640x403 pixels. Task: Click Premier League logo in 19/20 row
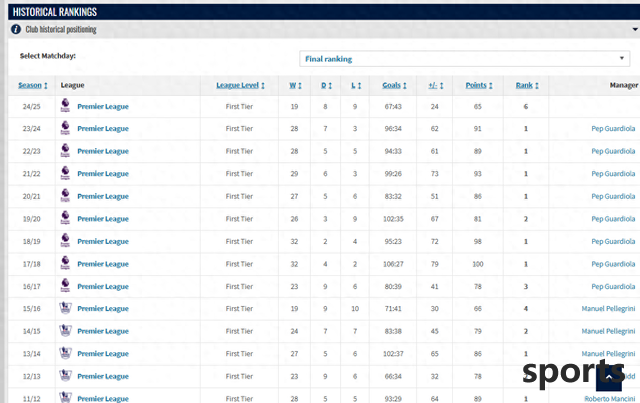click(x=65, y=218)
